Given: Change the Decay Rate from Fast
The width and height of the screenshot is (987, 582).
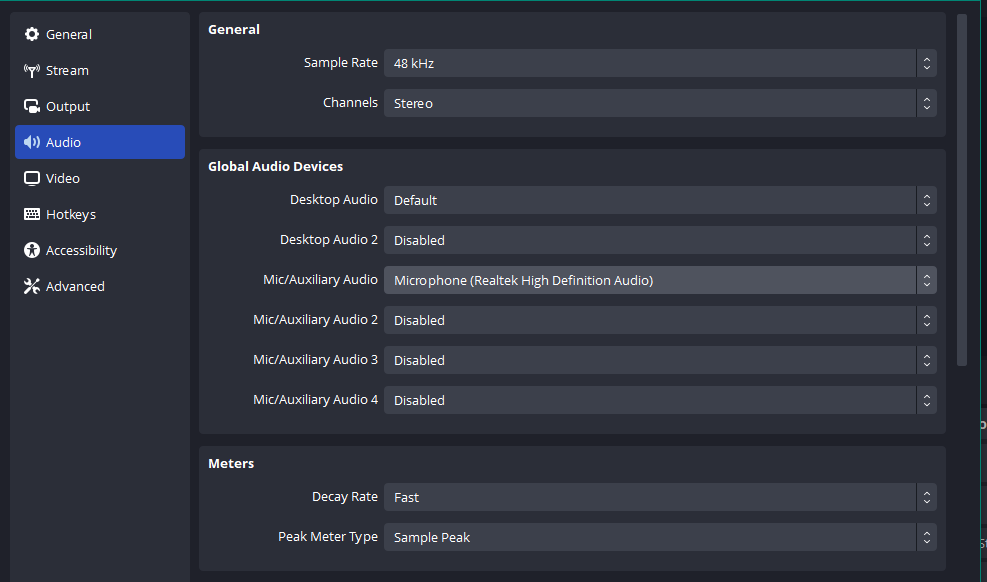Looking at the screenshot, I should click(660, 497).
